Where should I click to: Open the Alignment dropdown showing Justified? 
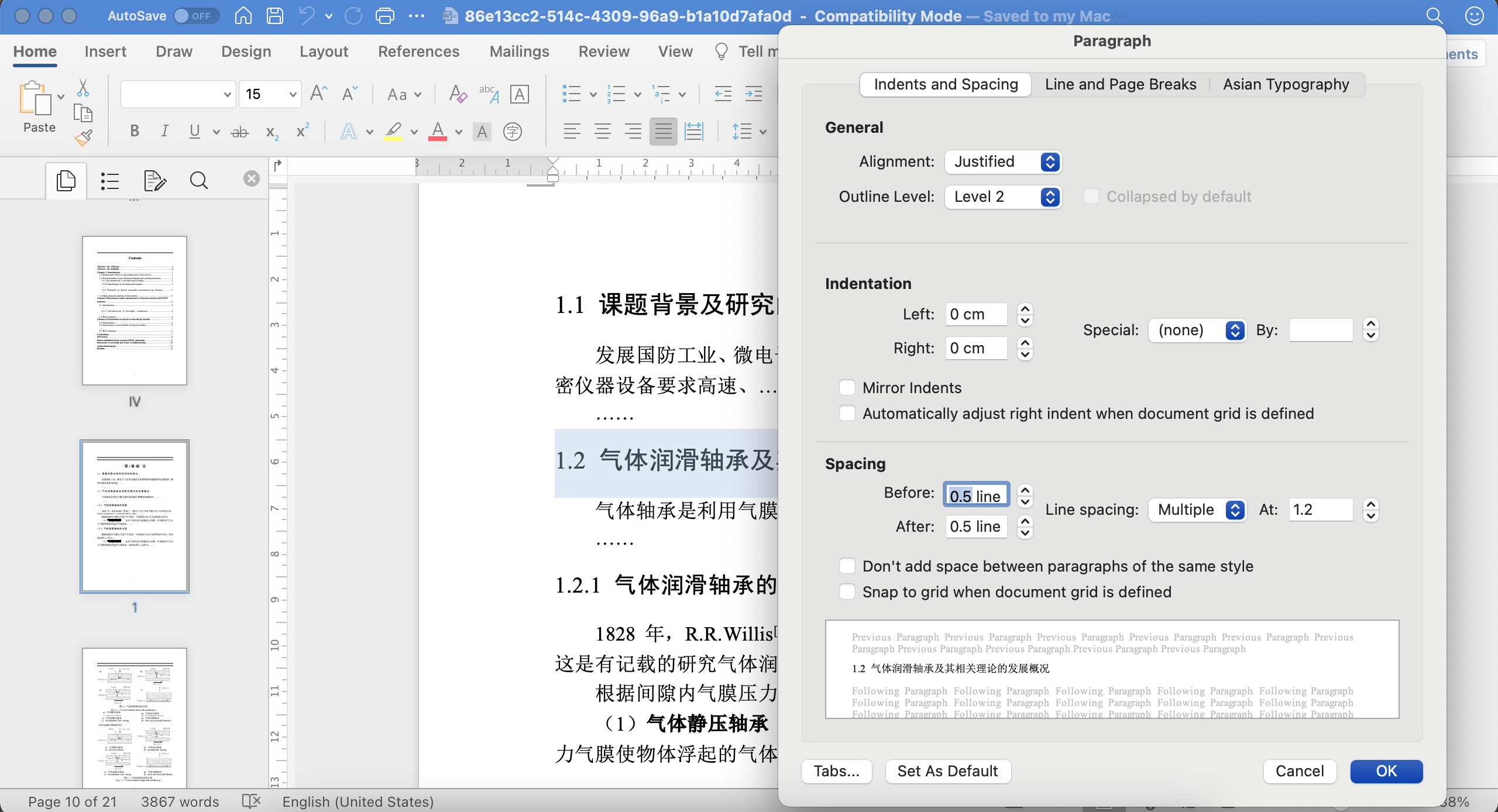[1002, 161]
